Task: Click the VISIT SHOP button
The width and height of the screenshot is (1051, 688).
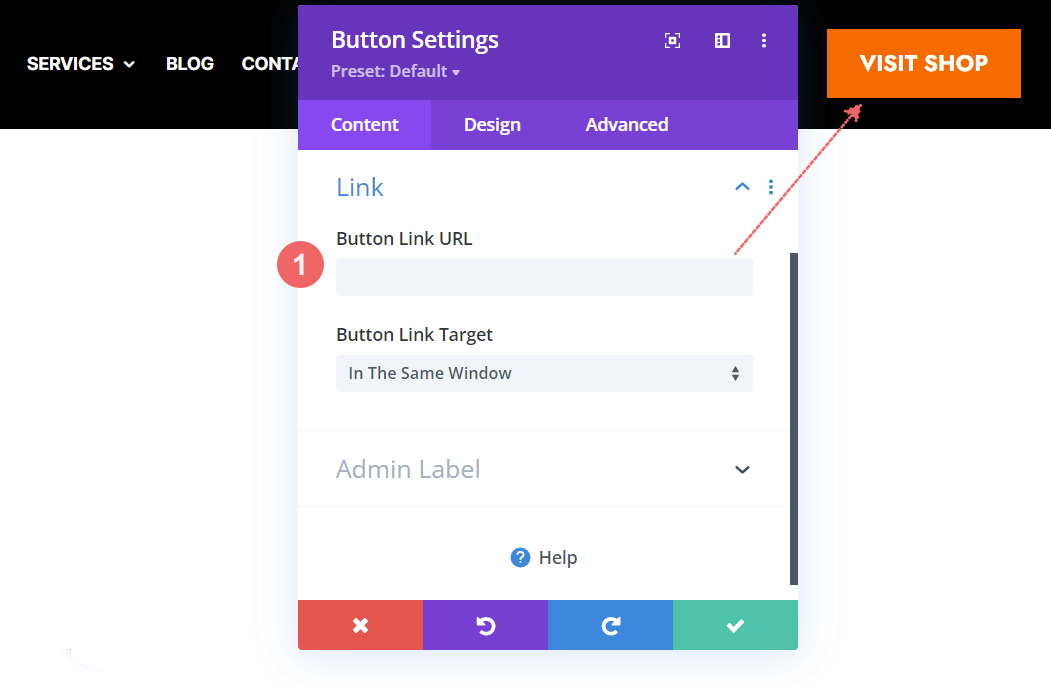Action: [922, 63]
